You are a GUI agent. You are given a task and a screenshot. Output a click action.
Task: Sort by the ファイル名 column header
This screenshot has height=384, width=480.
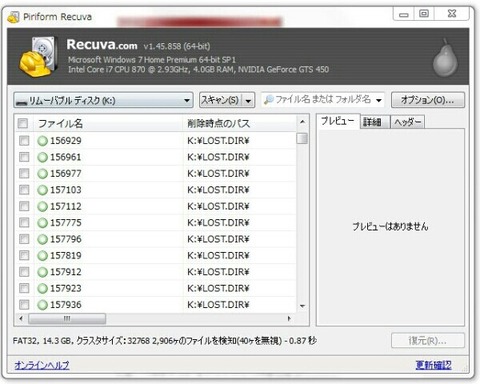coord(108,124)
